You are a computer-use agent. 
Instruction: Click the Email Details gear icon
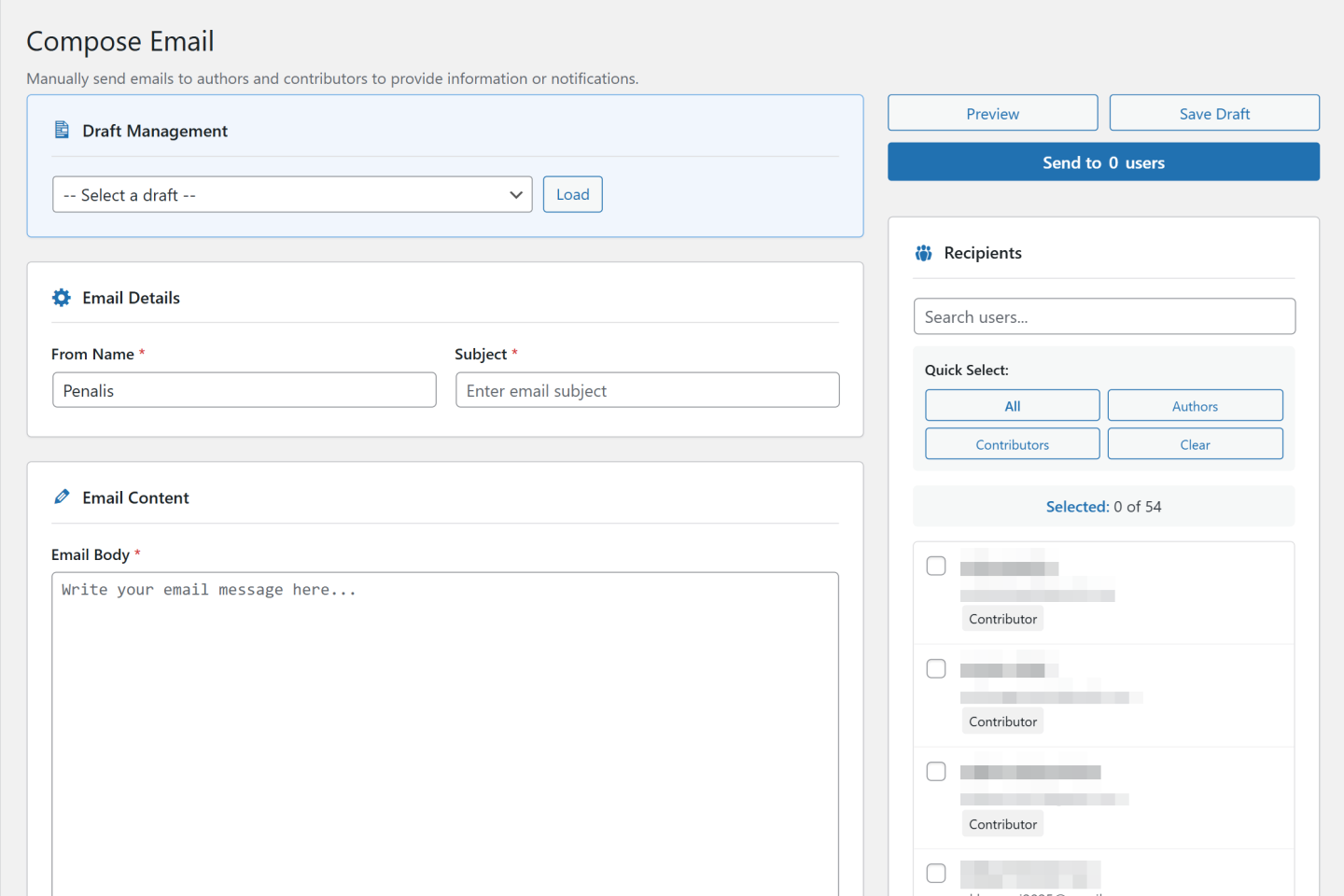62,298
